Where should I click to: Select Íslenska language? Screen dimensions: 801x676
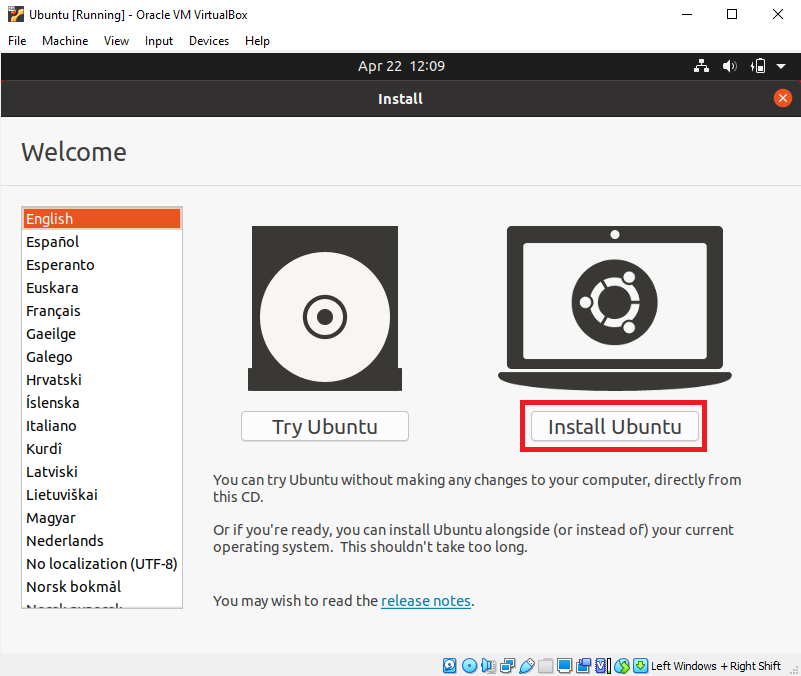[102, 403]
